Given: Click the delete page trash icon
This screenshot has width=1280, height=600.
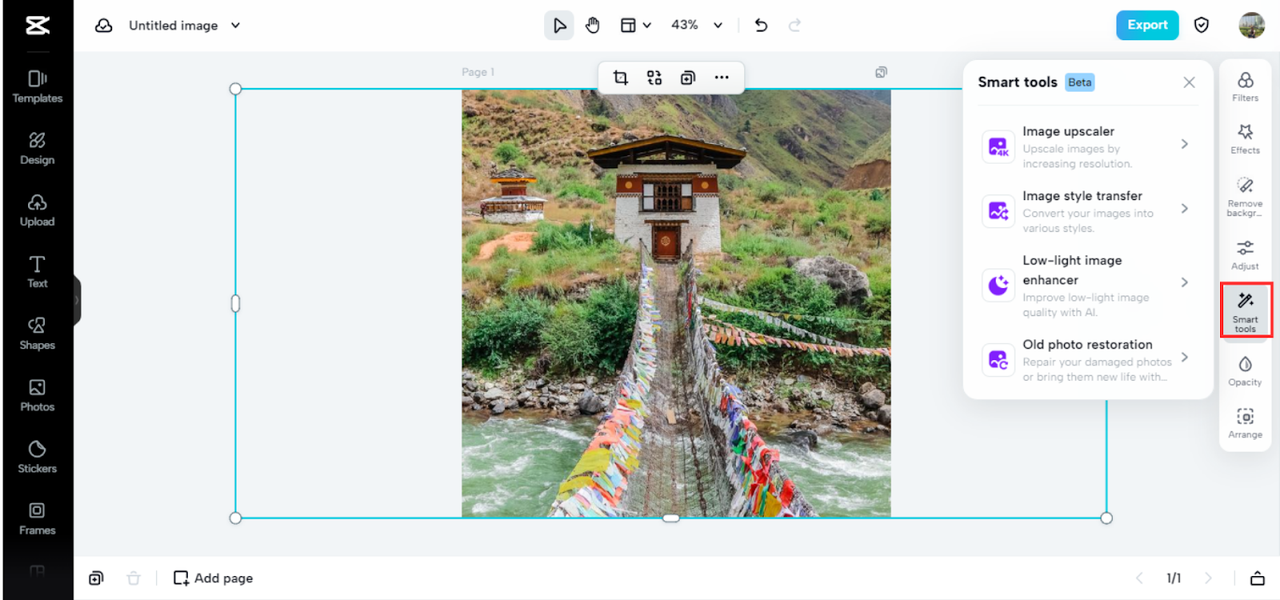Looking at the screenshot, I should point(133,578).
